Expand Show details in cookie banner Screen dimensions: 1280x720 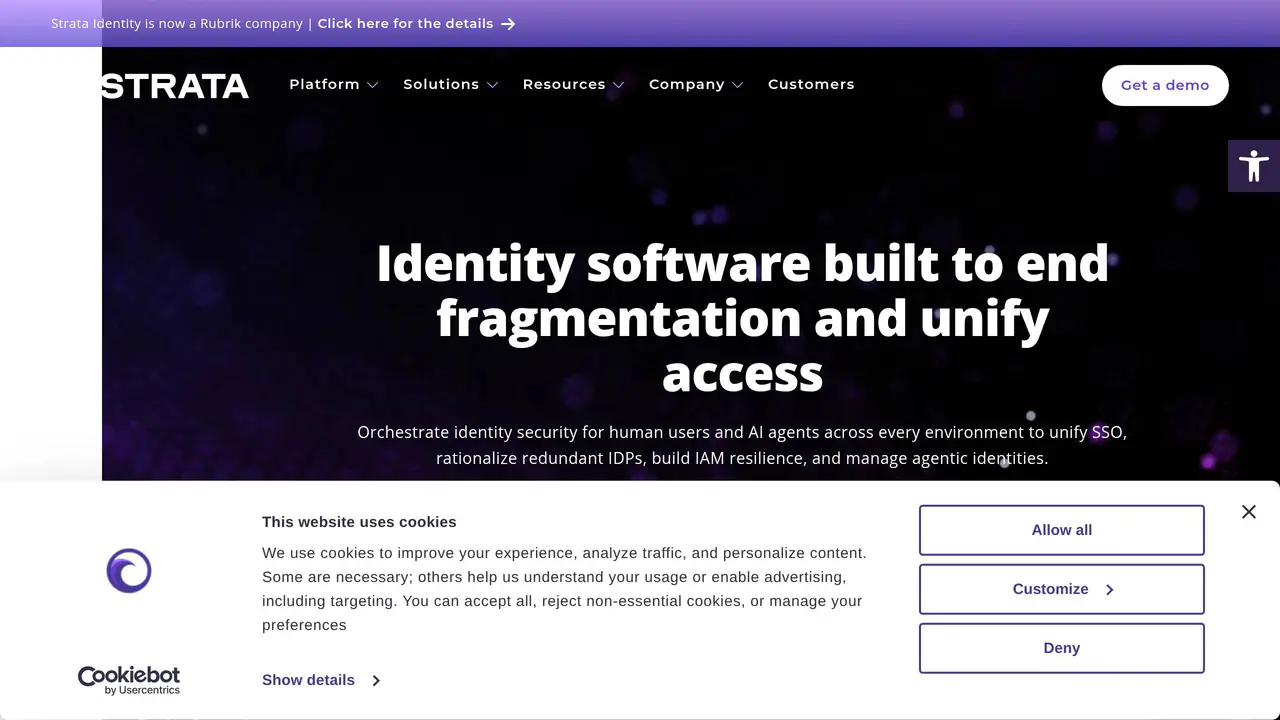coord(321,680)
